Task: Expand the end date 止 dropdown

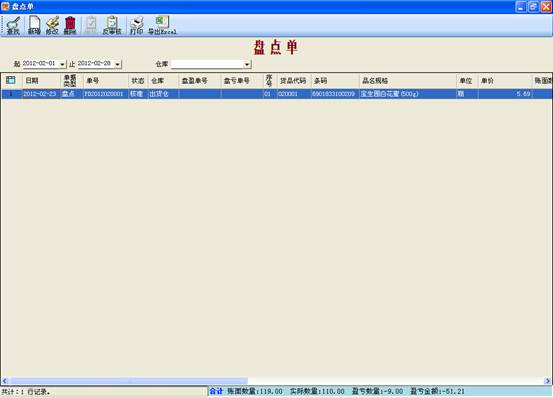Action: pyautogui.click(x=118, y=64)
